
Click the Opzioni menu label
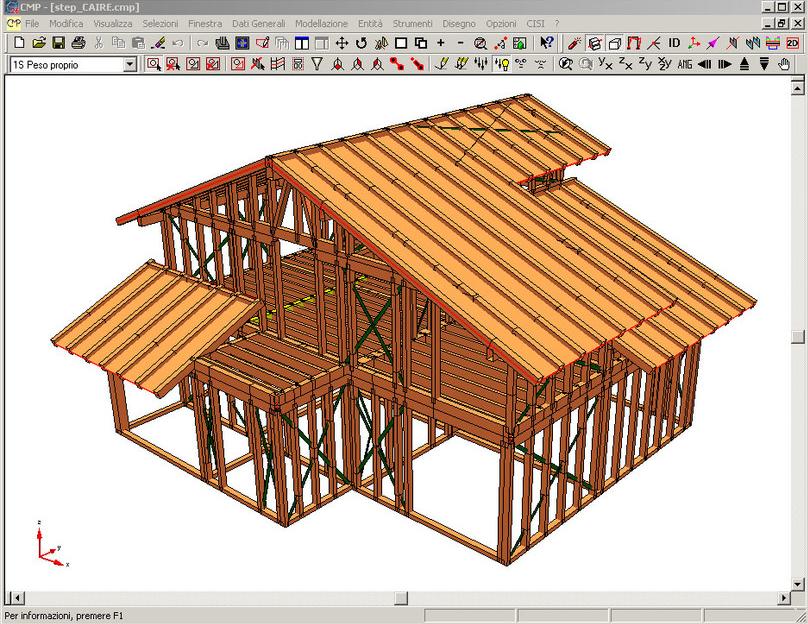click(x=501, y=23)
